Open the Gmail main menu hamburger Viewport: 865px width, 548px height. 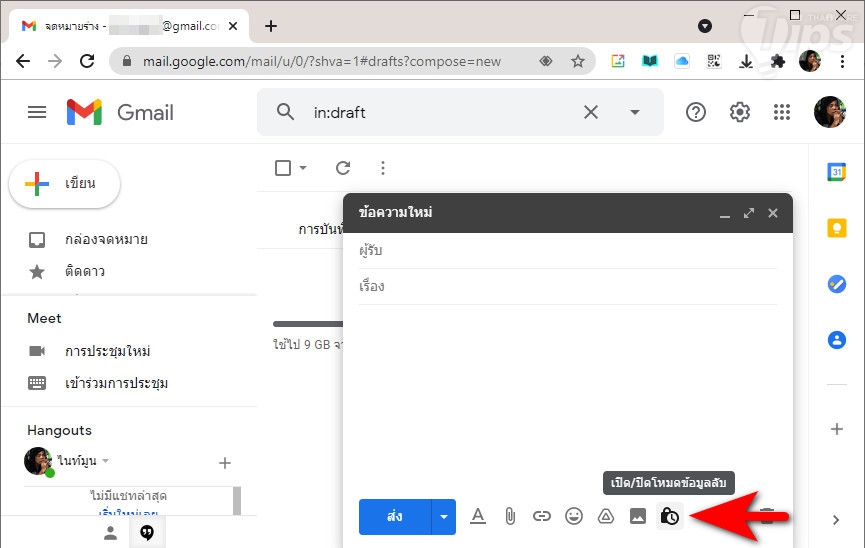pos(37,113)
